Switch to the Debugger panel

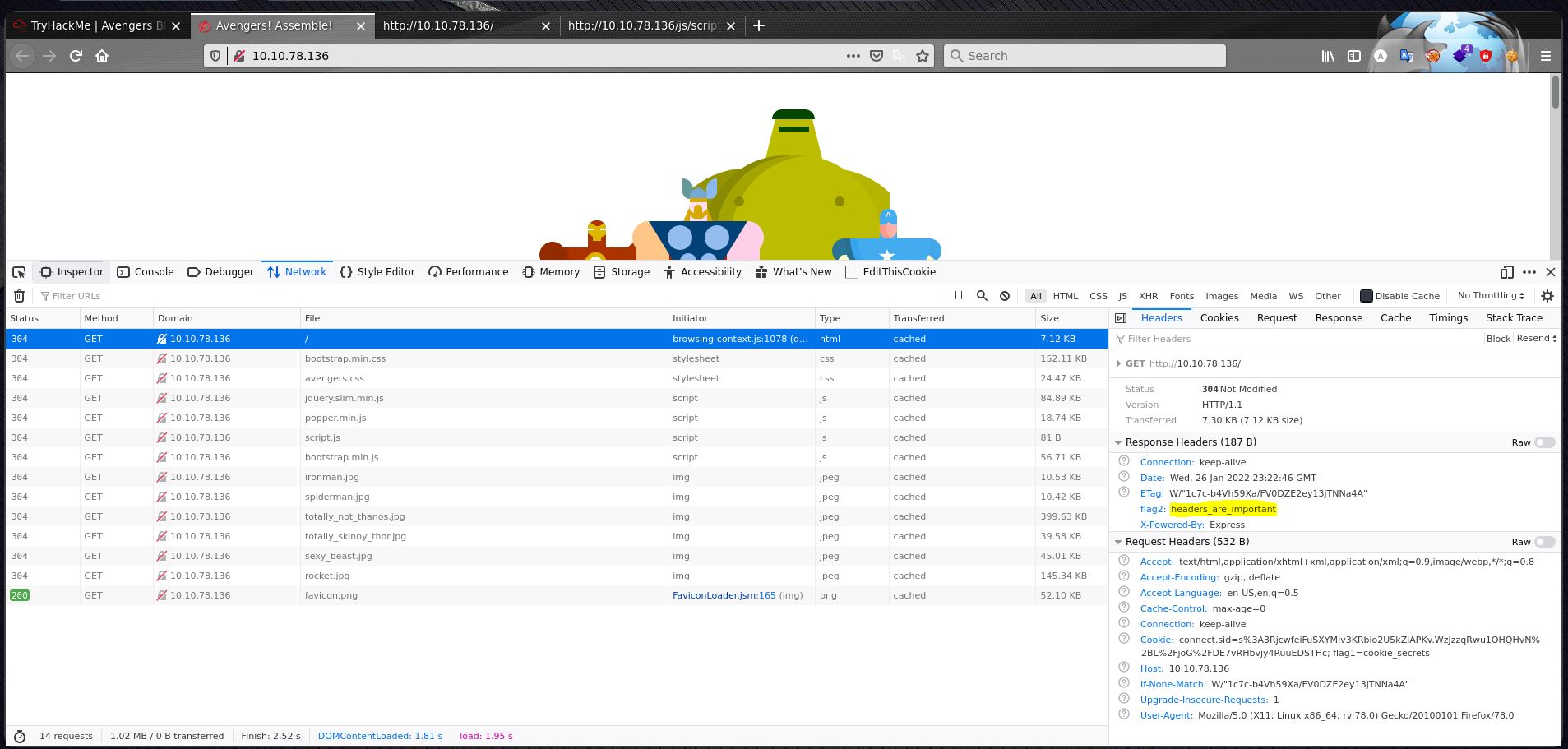220,272
